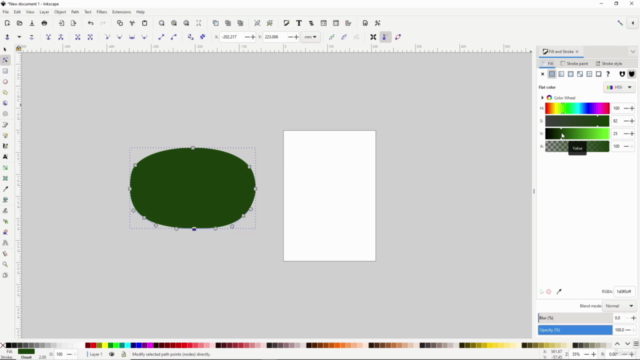The width and height of the screenshot is (640, 360).
Task: Open the dock panel chevron menu
Action: [x=633, y=52]
